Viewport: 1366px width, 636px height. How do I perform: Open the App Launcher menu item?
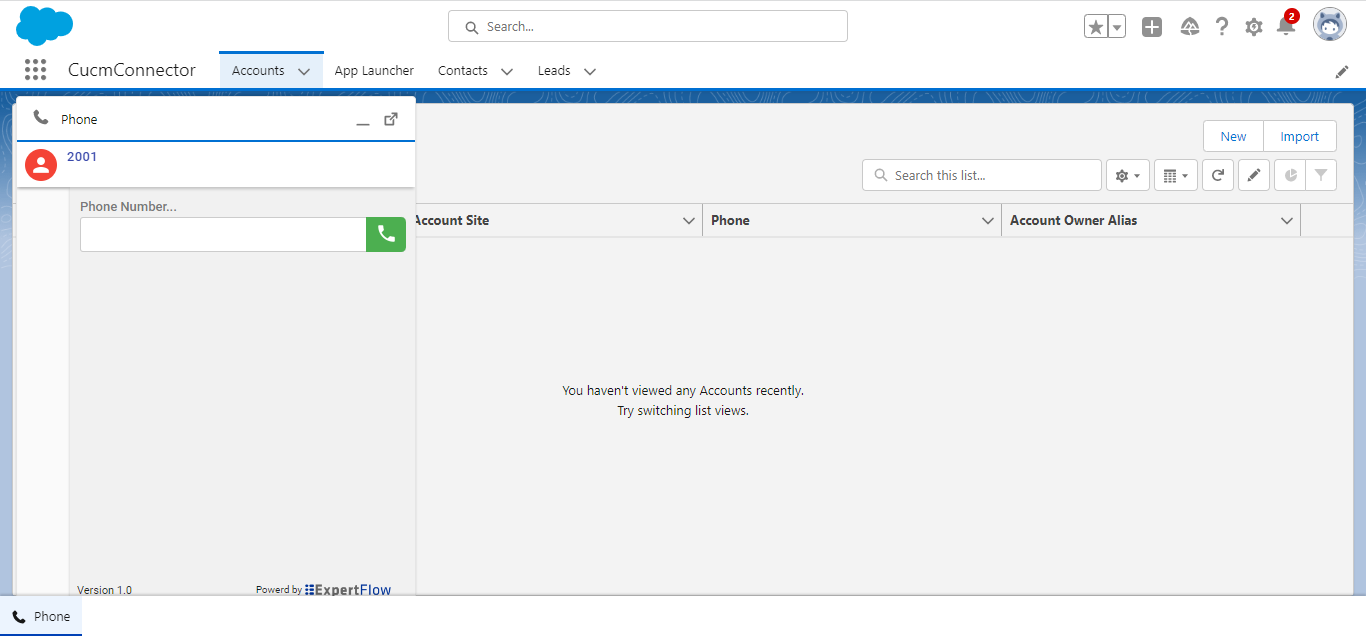(x=374, y=71)
